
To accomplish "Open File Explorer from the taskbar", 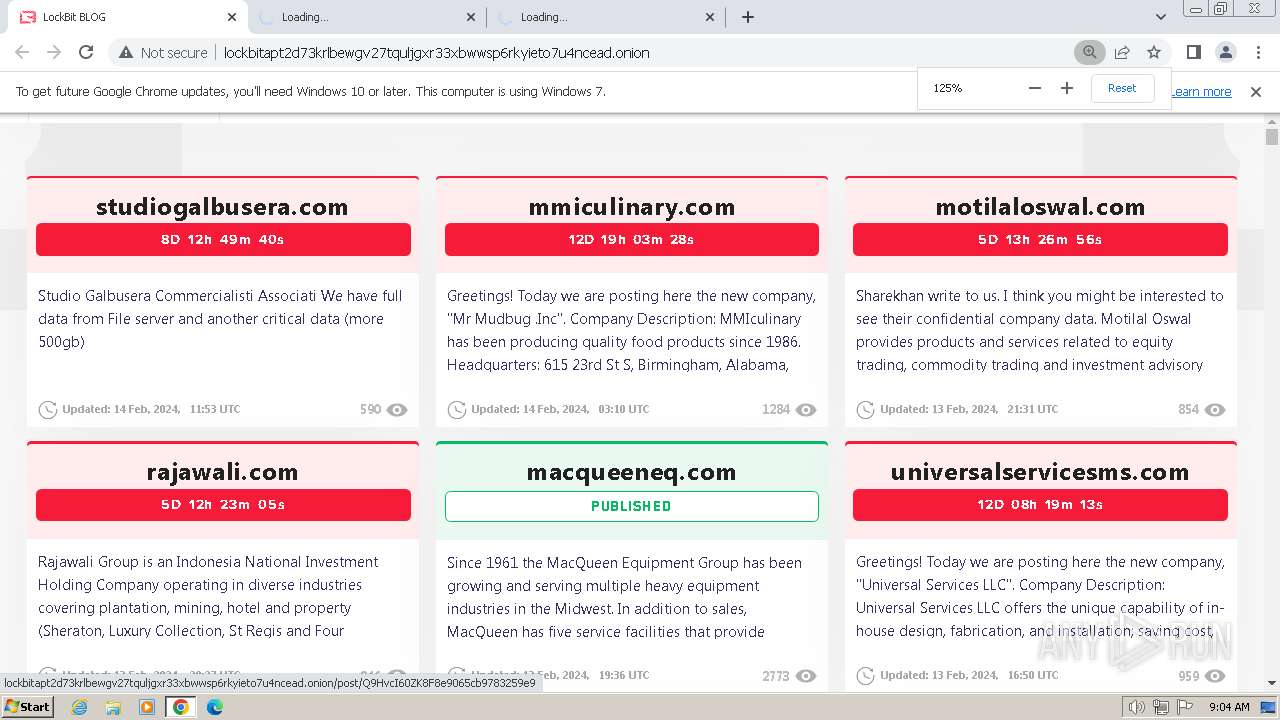I will (x=113, y=707).
